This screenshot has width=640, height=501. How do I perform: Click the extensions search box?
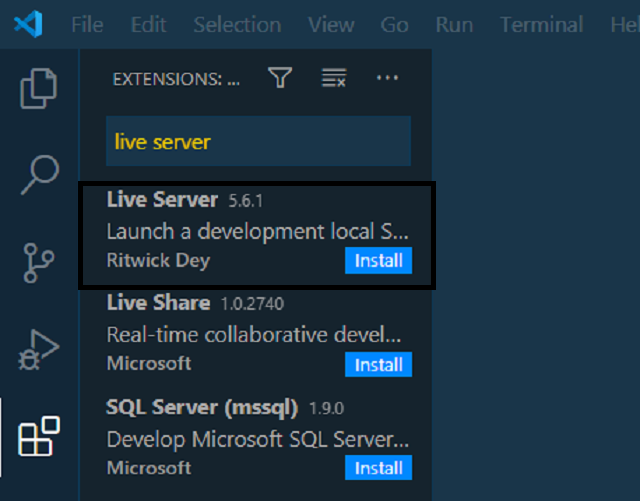(x=258, y=141)
